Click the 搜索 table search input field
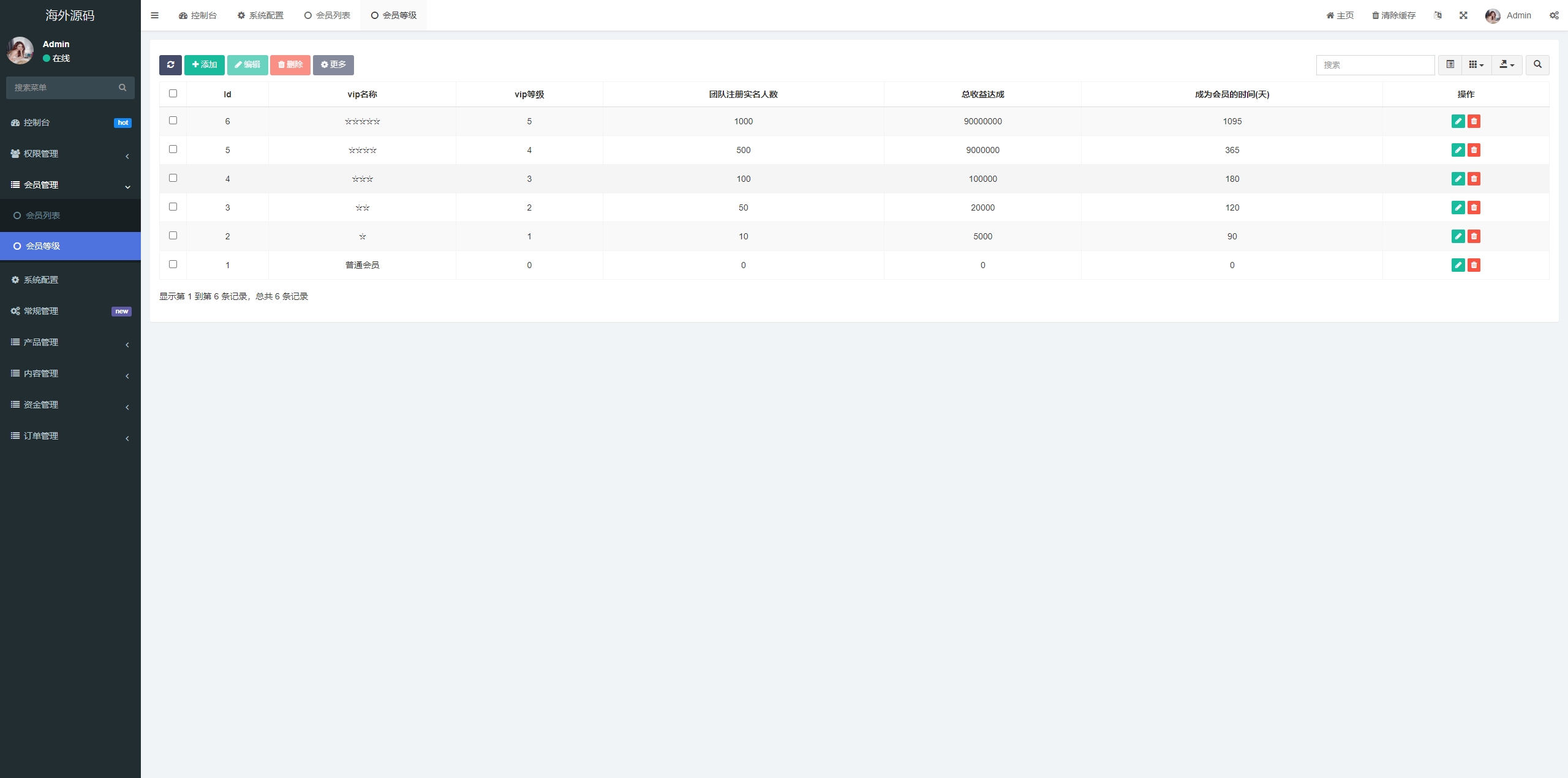The height and width of the screenshot is (778, 1568). [x=1375, y=65]
